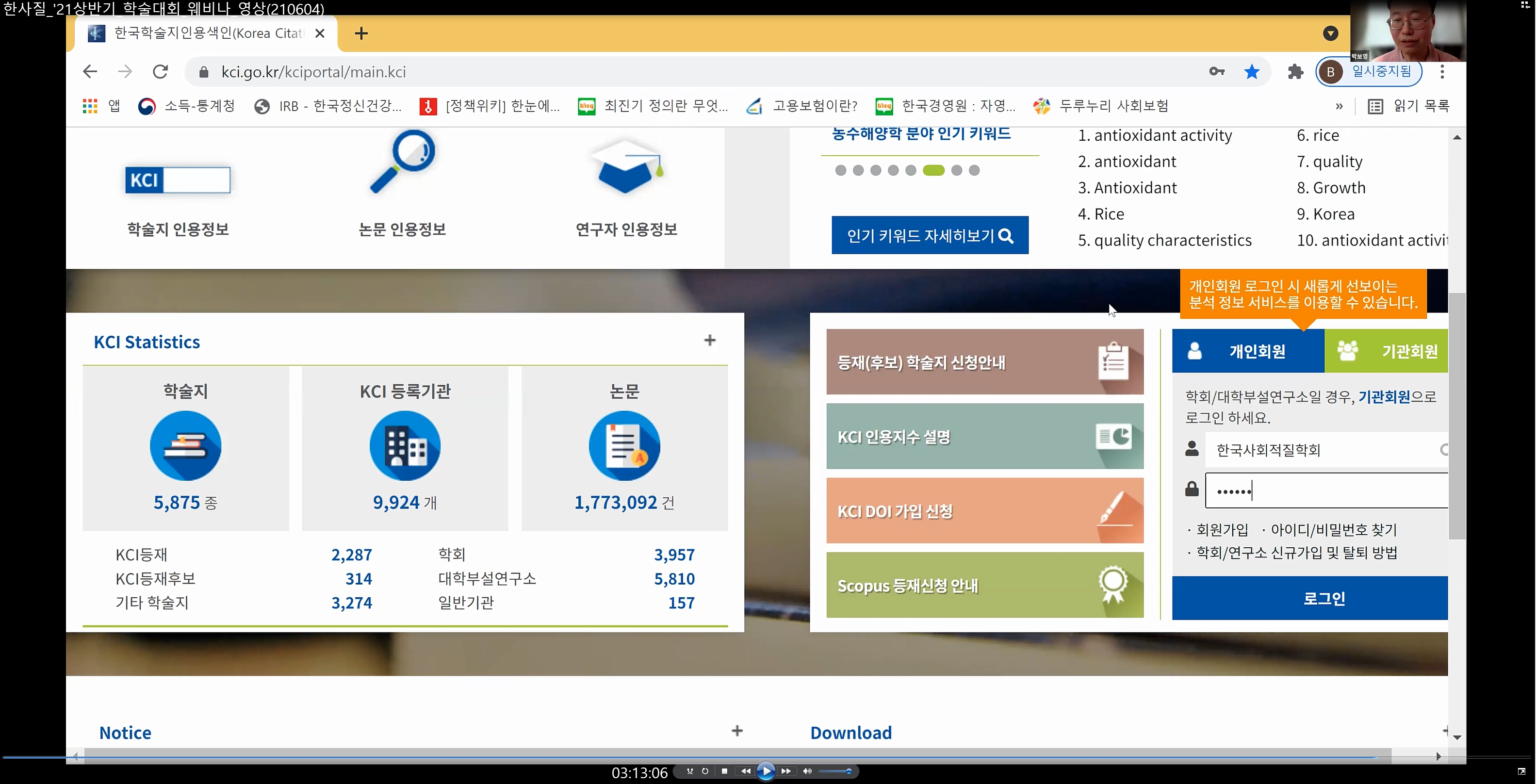Toggle video player repeat mode
The image size is (1536, 784).
click(705, 771)
